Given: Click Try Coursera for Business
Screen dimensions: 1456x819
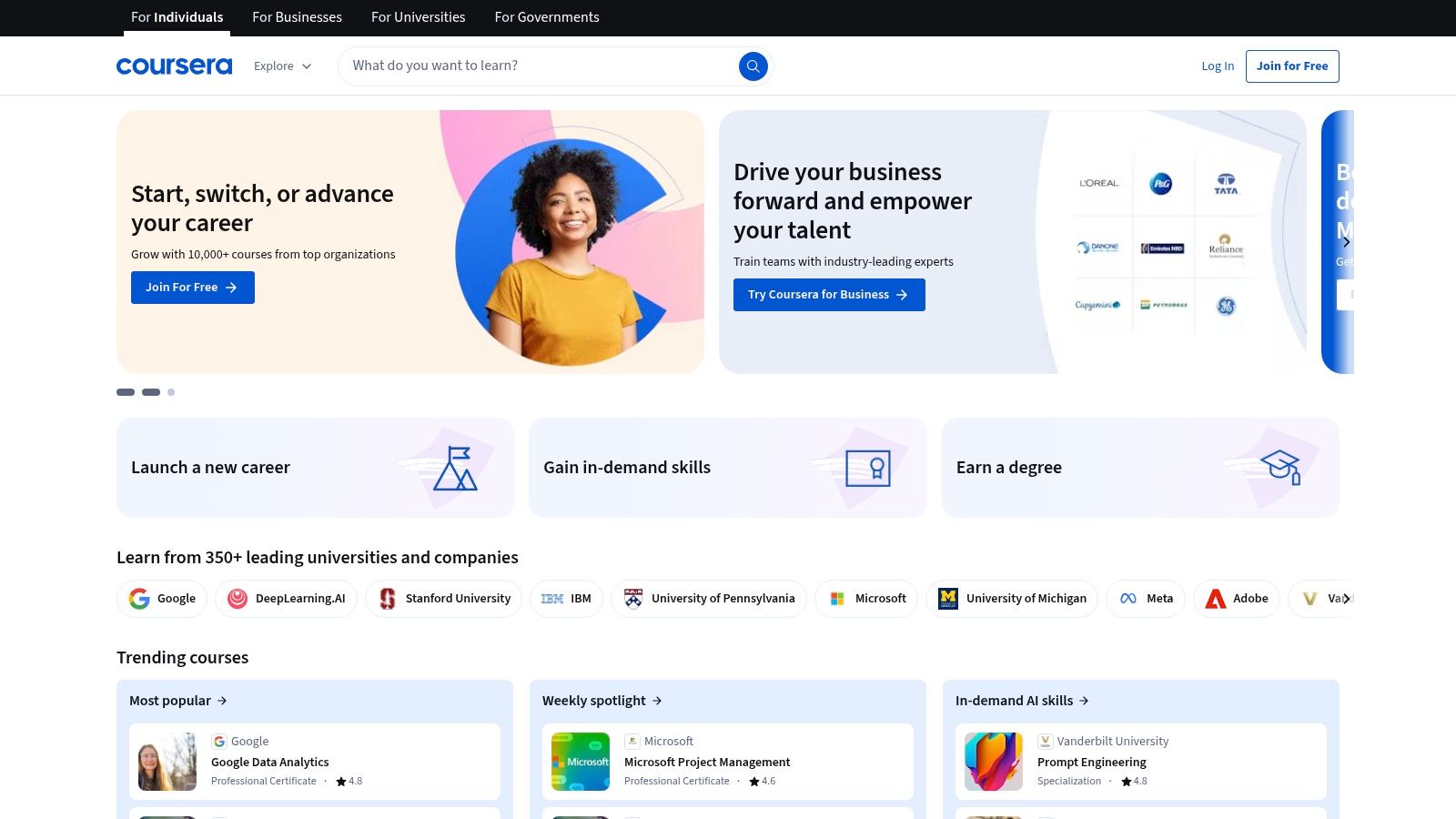Looking at the screenshot, I should tap(829, 294).
